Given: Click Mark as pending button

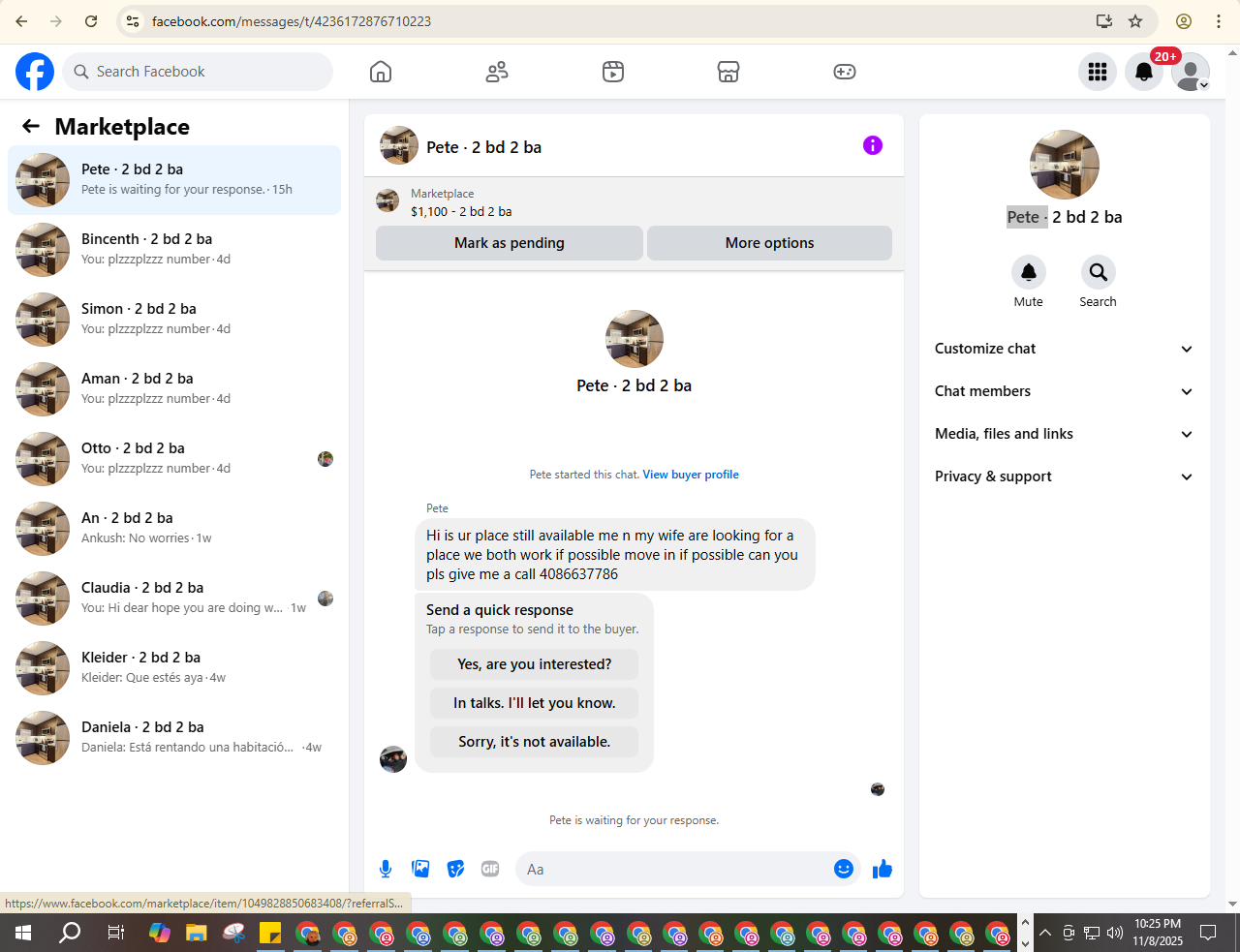Looking at the screenshot, I should pyautogui.click(x=510, y=243).
